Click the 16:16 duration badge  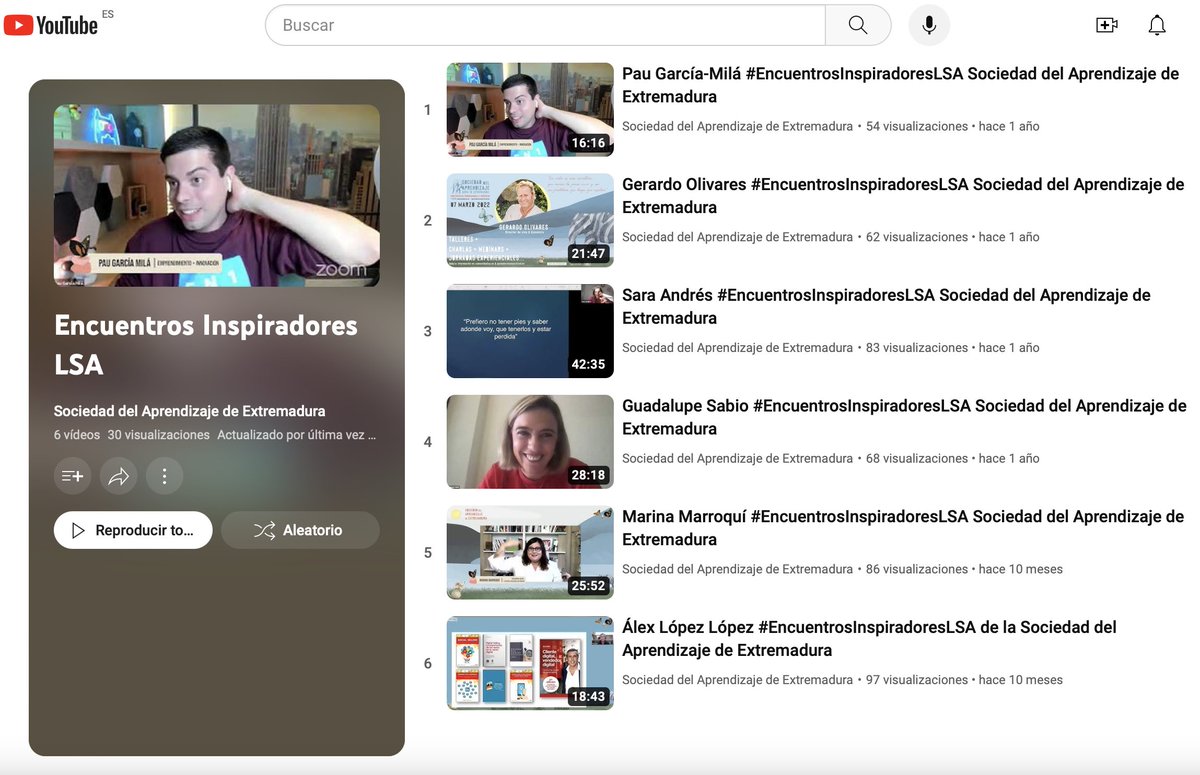tap(588, 143)
